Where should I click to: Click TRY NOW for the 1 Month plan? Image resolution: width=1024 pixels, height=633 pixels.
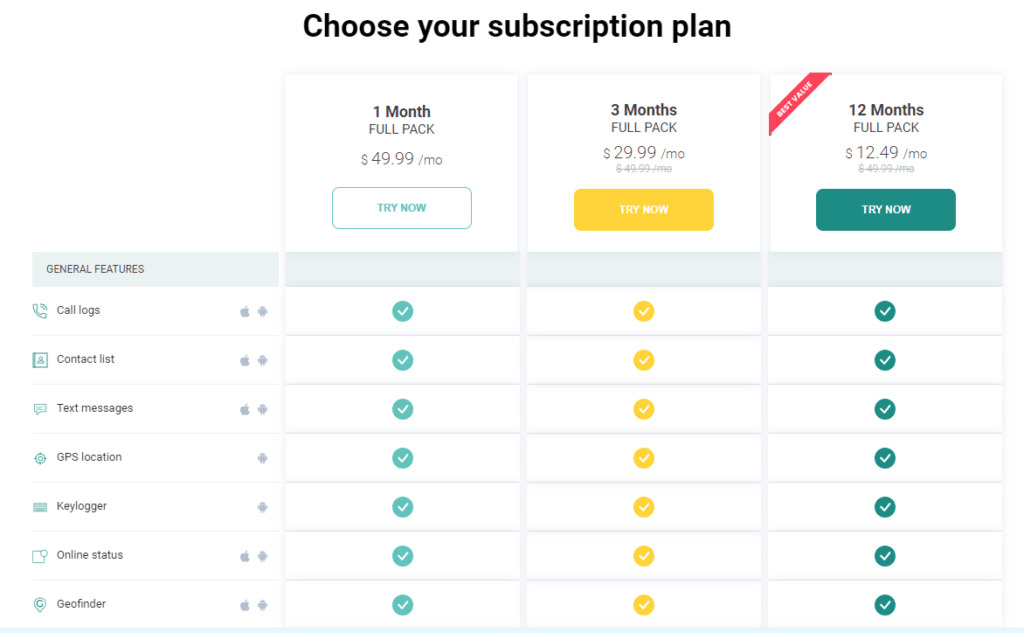[402, 208]
